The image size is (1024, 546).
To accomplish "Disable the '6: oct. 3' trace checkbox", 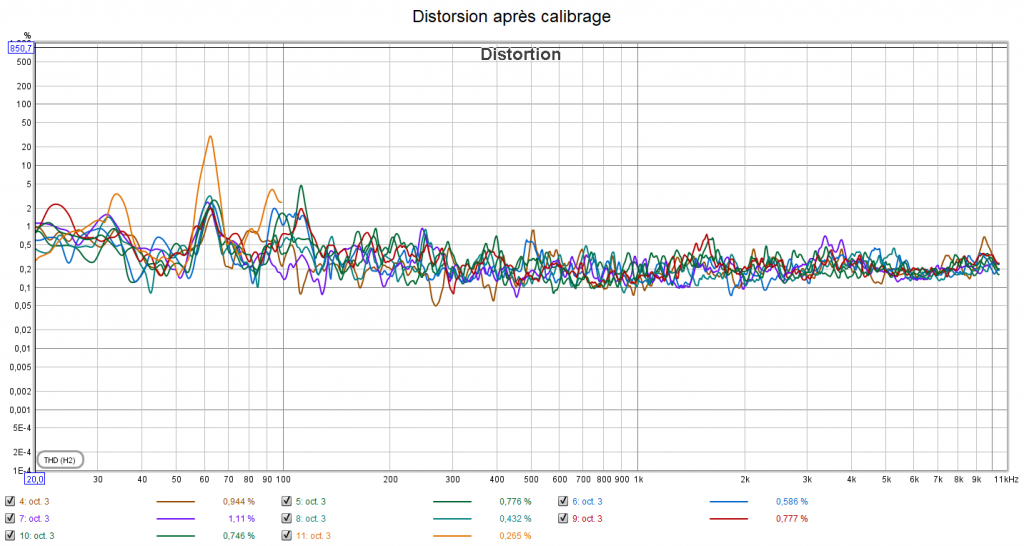I will [563, 501].
